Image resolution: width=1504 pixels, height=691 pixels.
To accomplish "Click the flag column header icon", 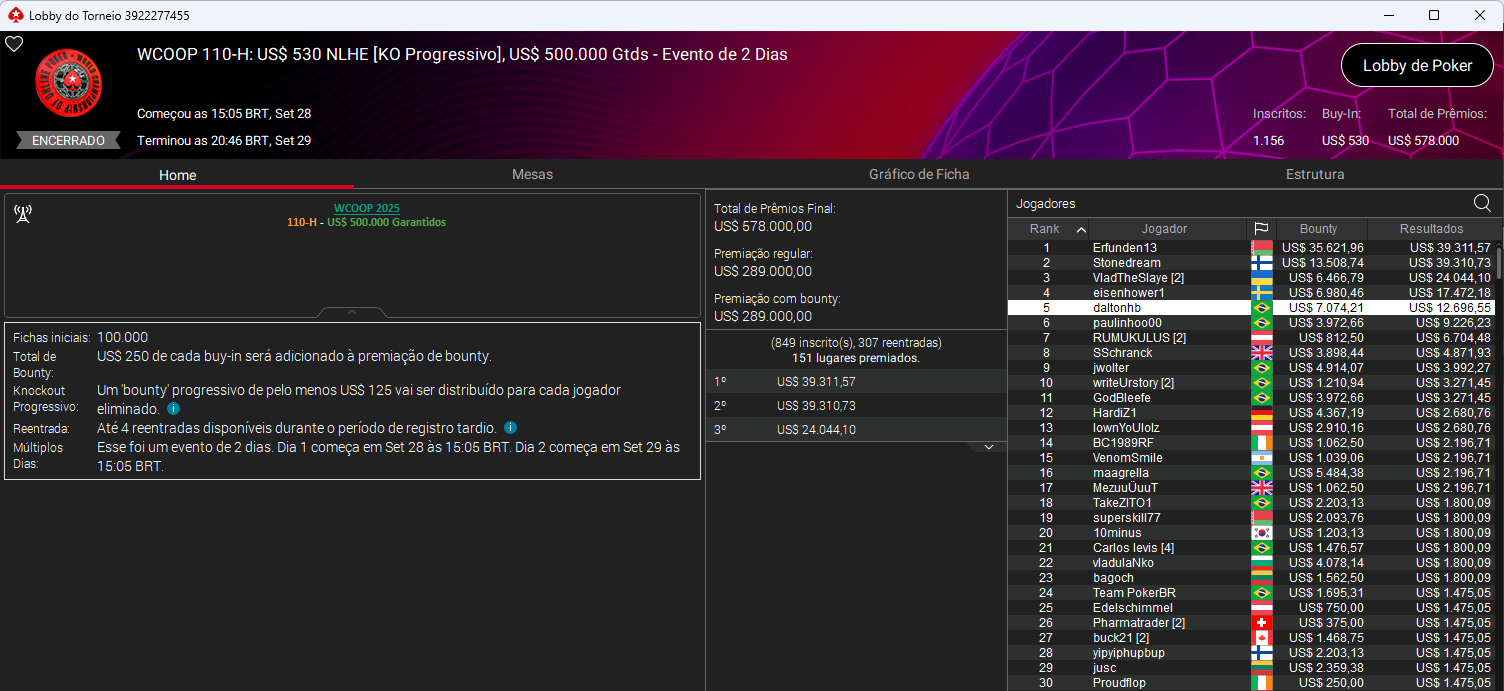I will (1261, 229).
